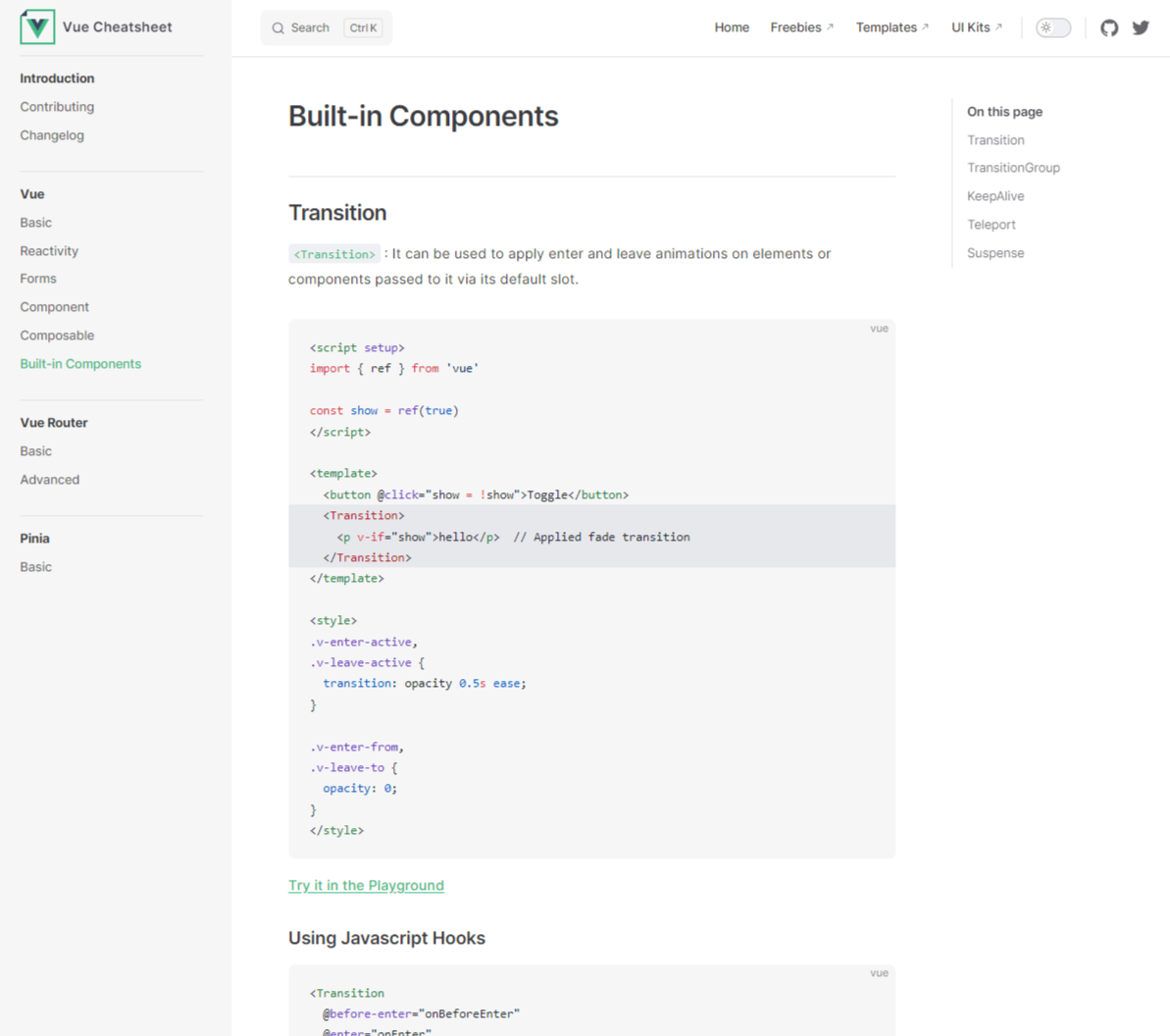
Task: Jump to Teleport section
Action: click(x=991, y=225)
